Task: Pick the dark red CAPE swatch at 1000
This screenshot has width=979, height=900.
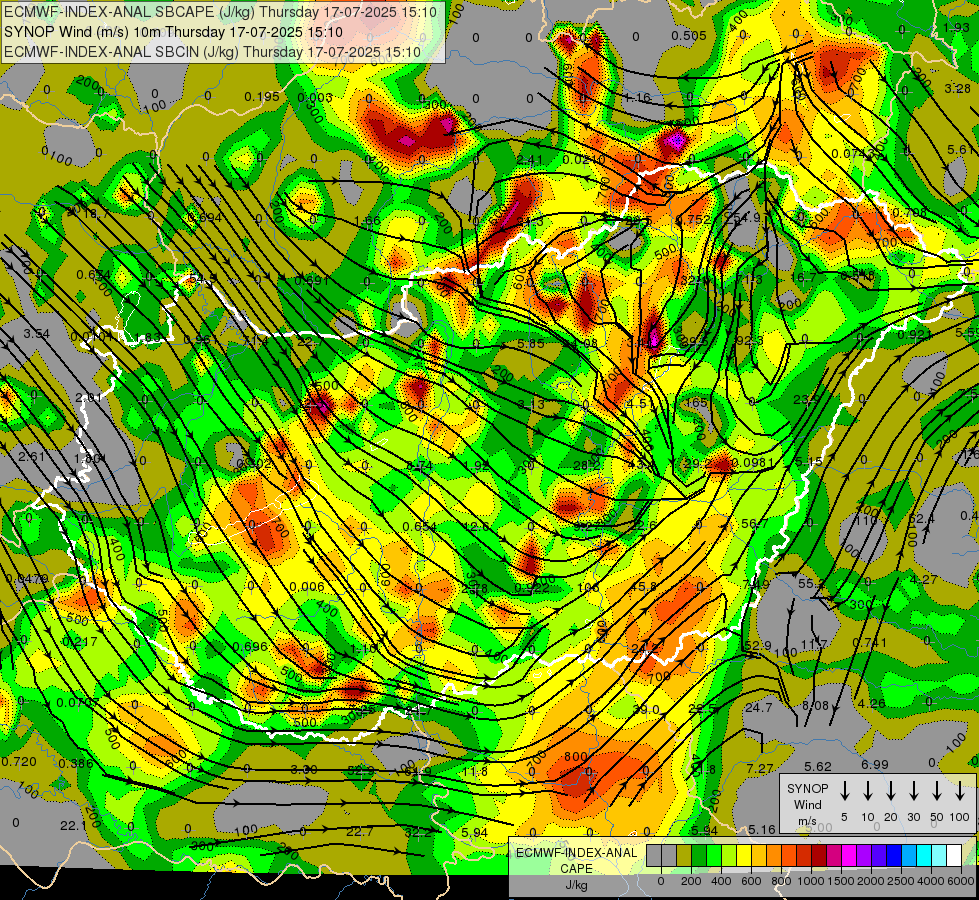Action: [x=819, y=856]
